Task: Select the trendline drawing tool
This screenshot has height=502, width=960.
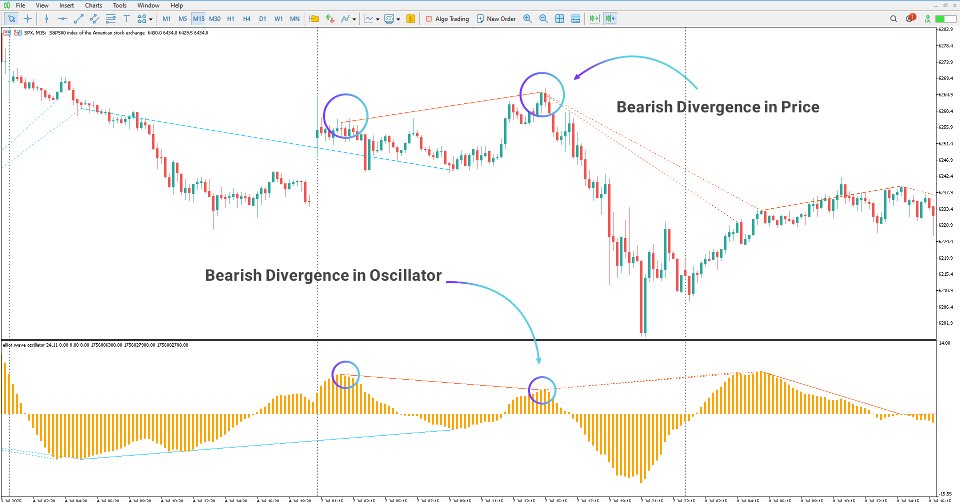Action: (78, 19)
